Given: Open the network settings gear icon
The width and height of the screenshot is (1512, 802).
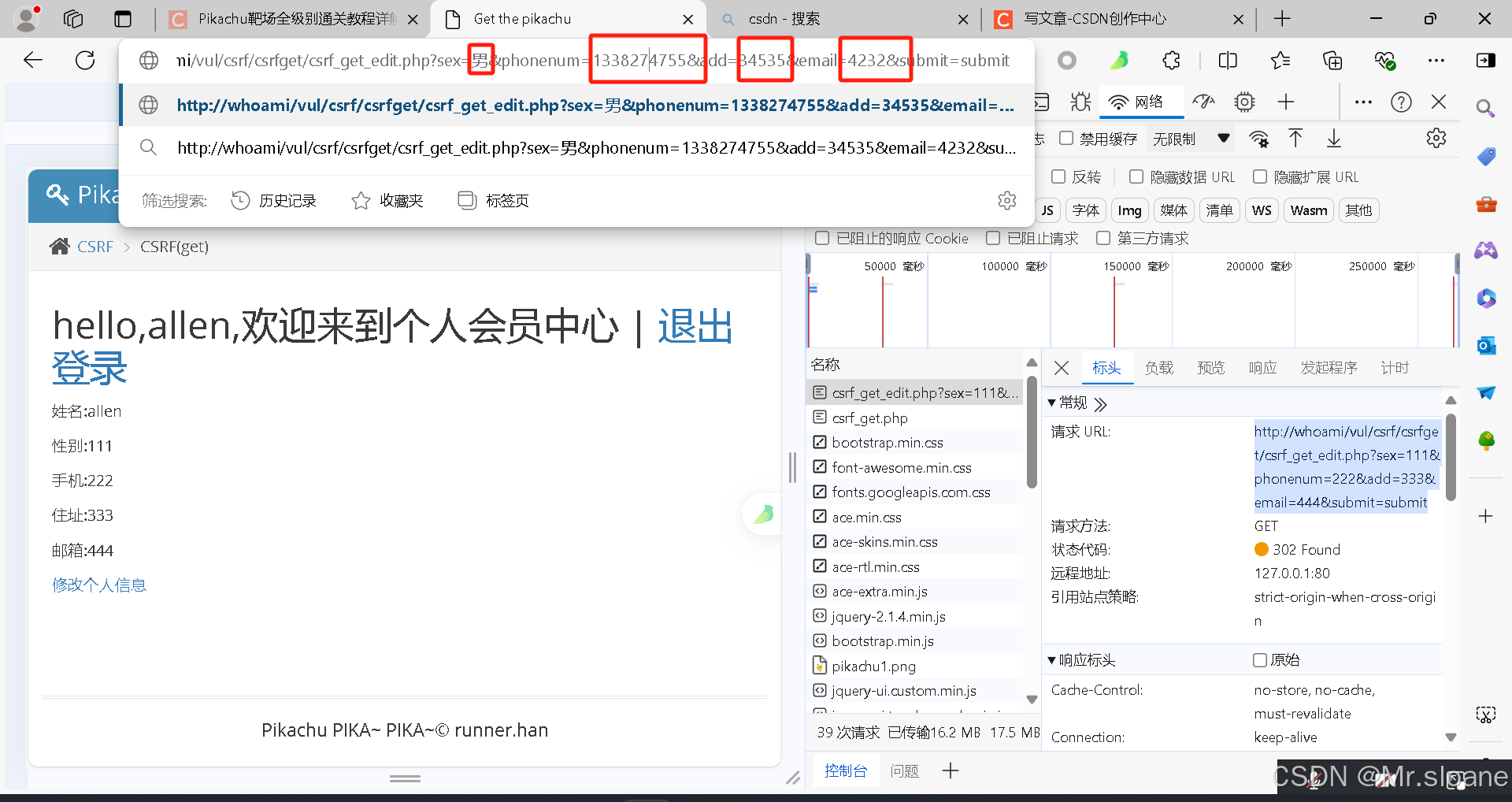Looking at the screenshot, I should coord(1436,138).
